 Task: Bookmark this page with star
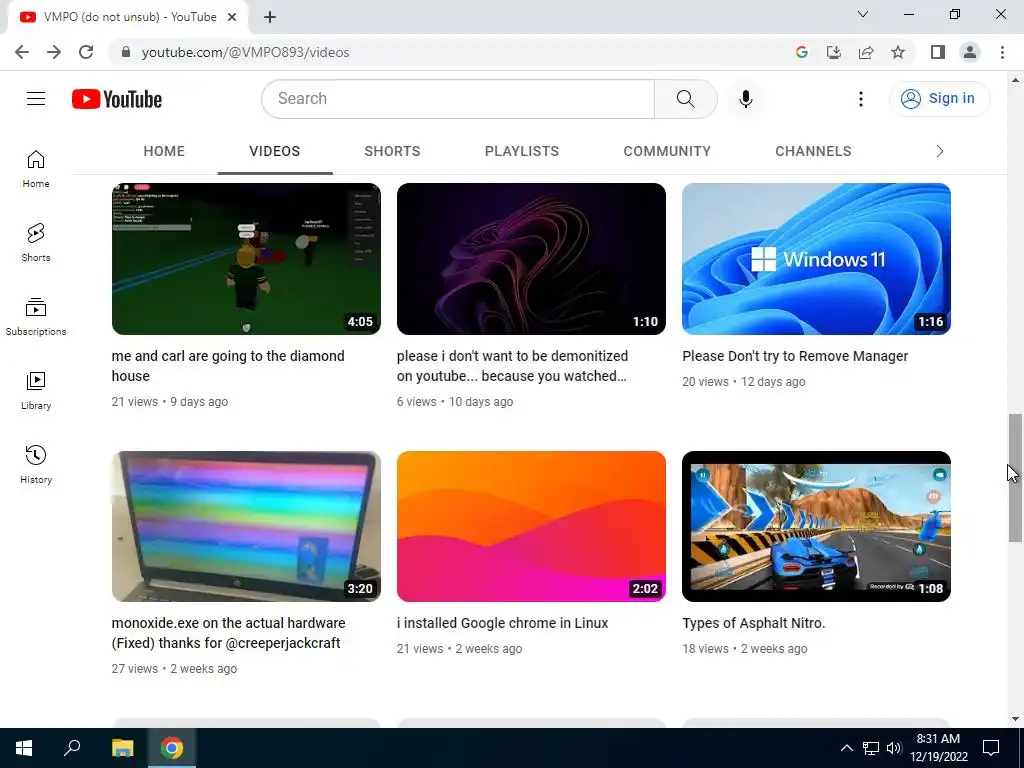pyautogui.click(x=898, y=52)
